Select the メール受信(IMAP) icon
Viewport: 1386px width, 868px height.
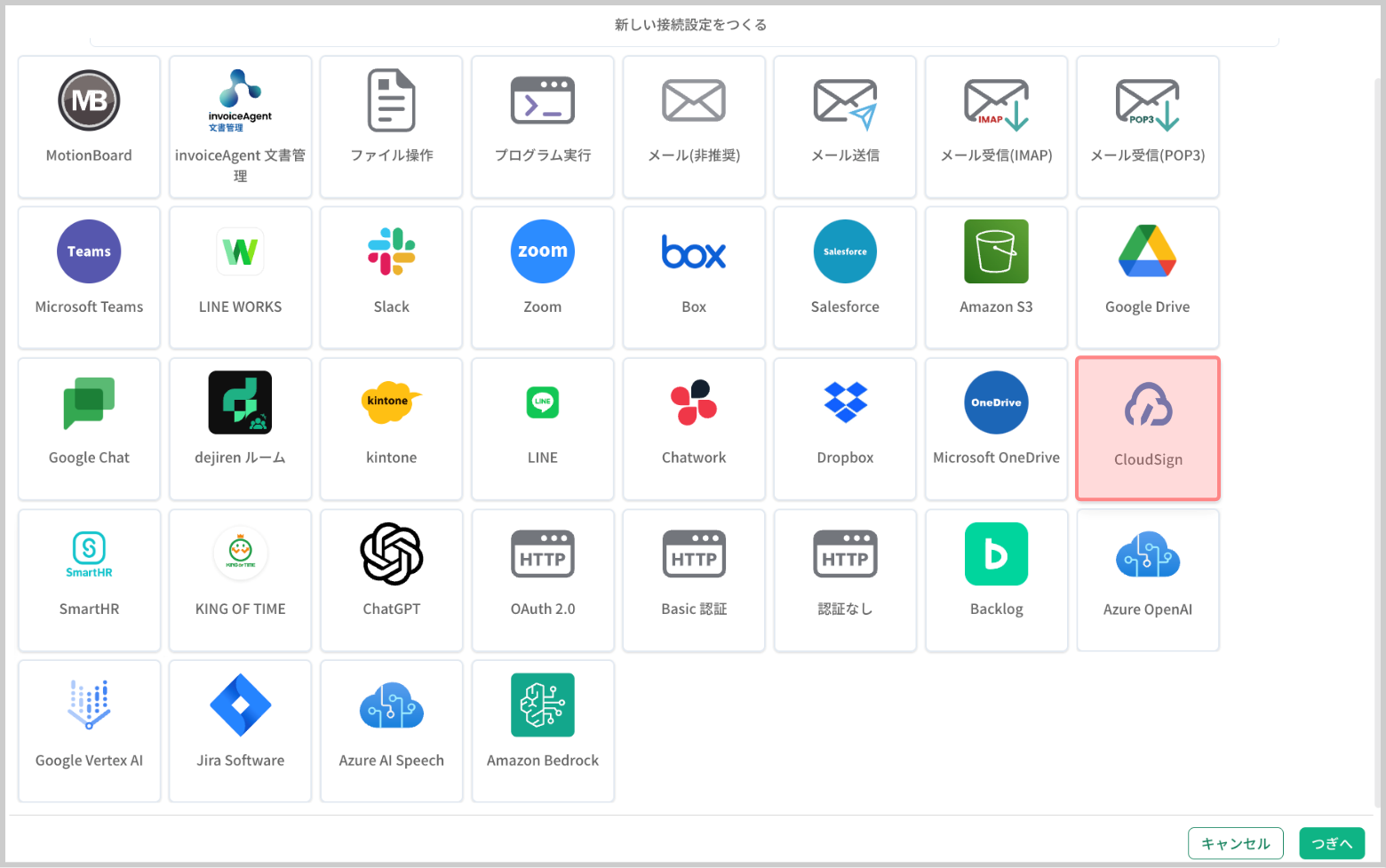click(997, 104)
